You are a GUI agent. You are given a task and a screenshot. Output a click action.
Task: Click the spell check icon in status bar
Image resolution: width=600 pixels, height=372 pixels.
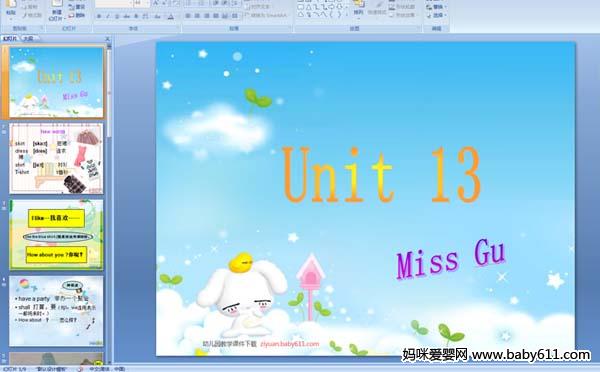coord(80,369)
